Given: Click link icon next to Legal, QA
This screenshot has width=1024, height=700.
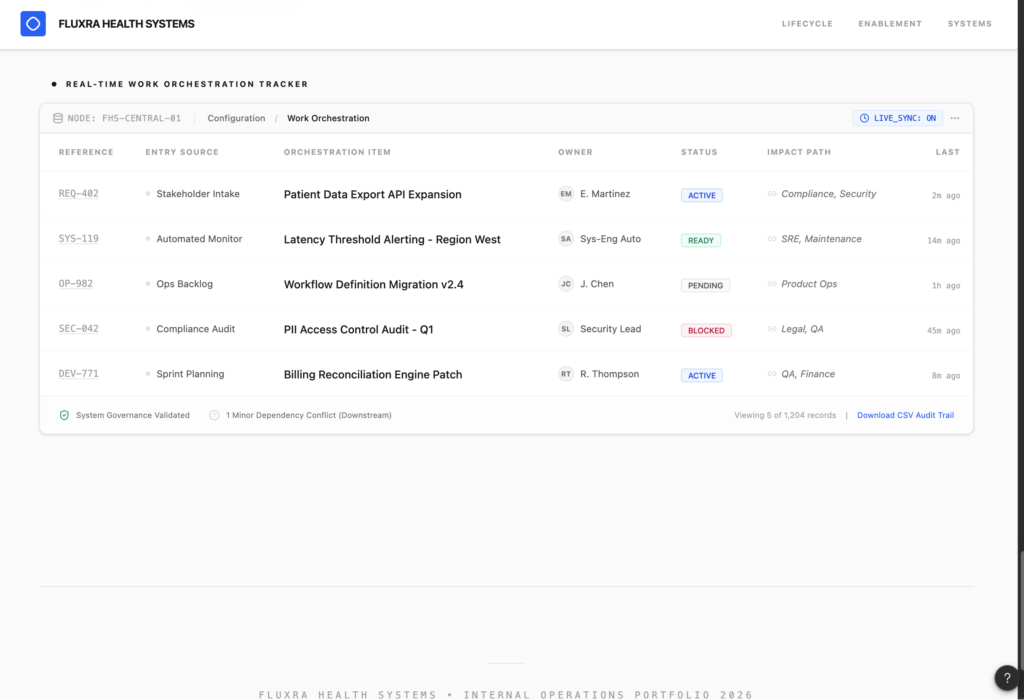Looking at the screenshot, I should coord(772,329).
